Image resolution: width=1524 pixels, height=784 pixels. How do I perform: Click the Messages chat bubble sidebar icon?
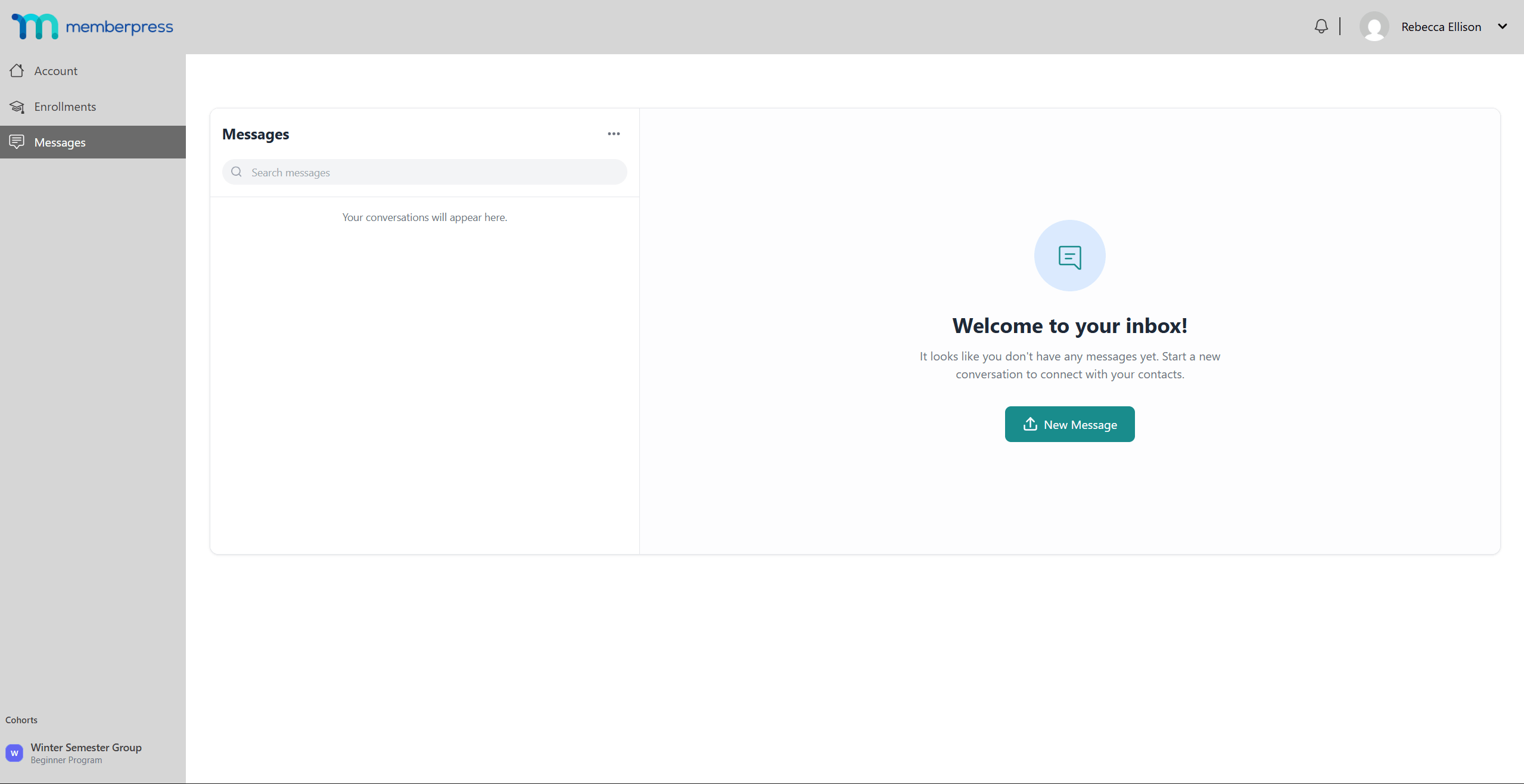pyautogui.click(x=17, y=142)
